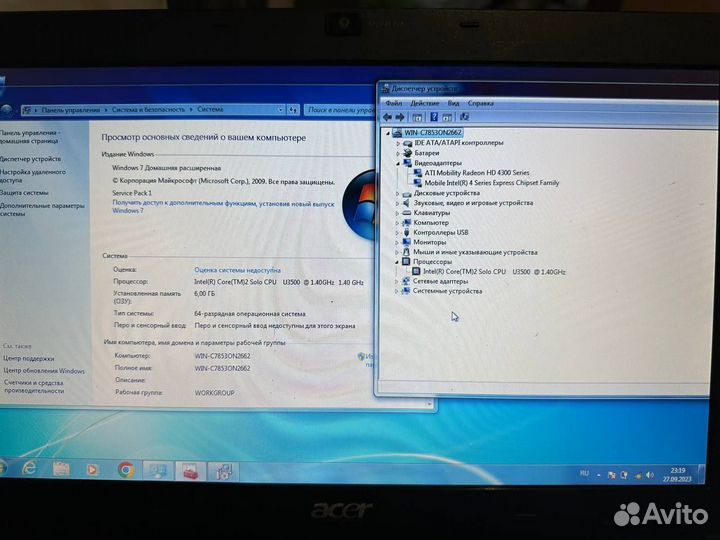Click the network icon in system tray

637,476
